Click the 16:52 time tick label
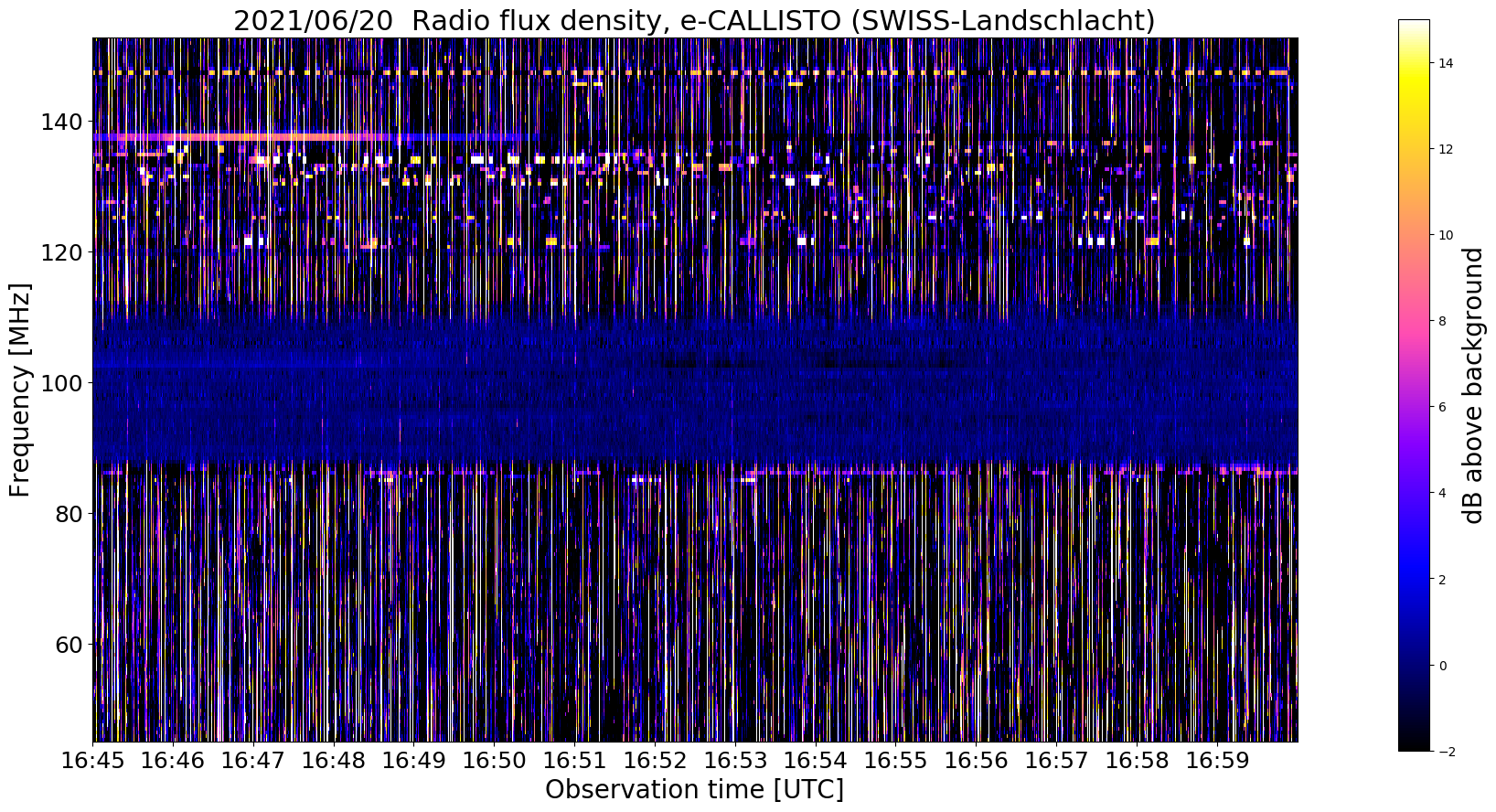Viewport: 1496px width, 812px height. point(656,761)
